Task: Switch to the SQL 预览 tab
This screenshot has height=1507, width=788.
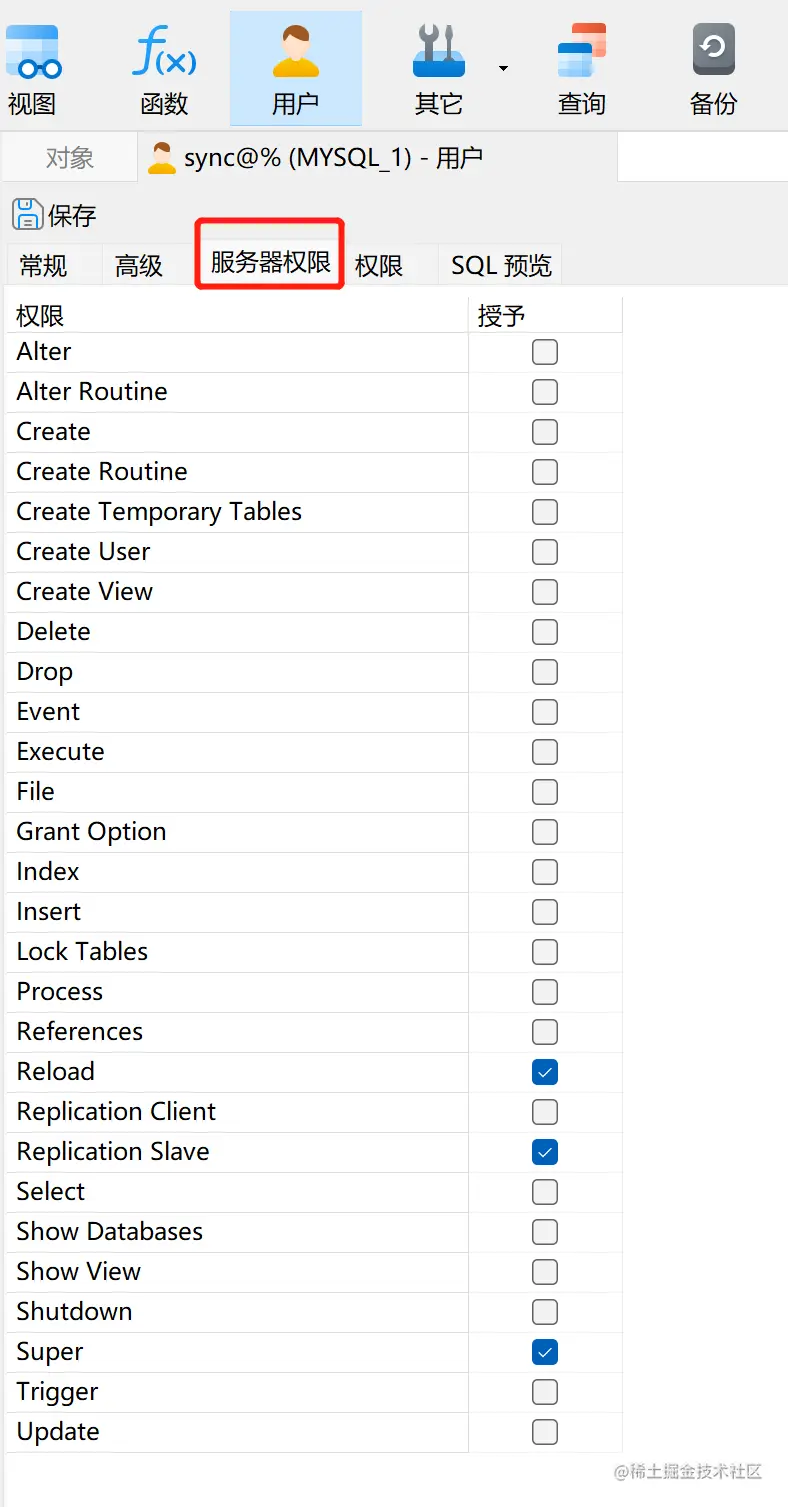Action: coord(501,265)
